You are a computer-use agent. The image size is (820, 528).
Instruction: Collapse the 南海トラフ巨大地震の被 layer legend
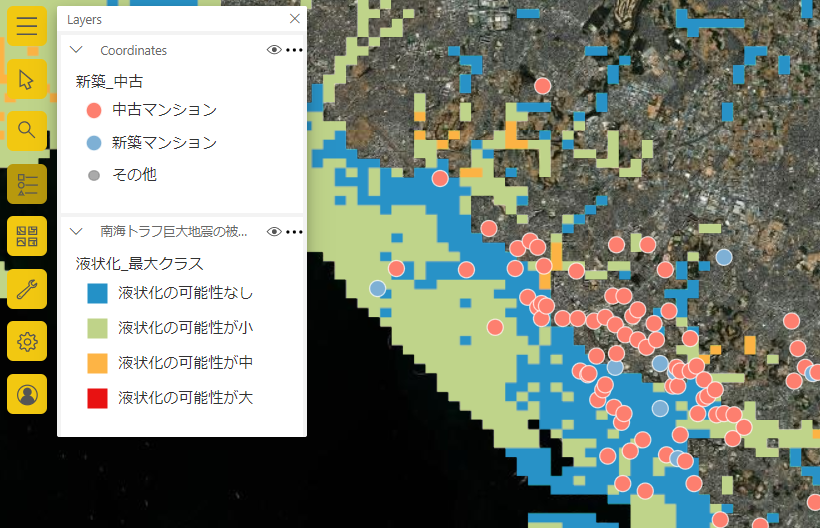coord(76,231)
